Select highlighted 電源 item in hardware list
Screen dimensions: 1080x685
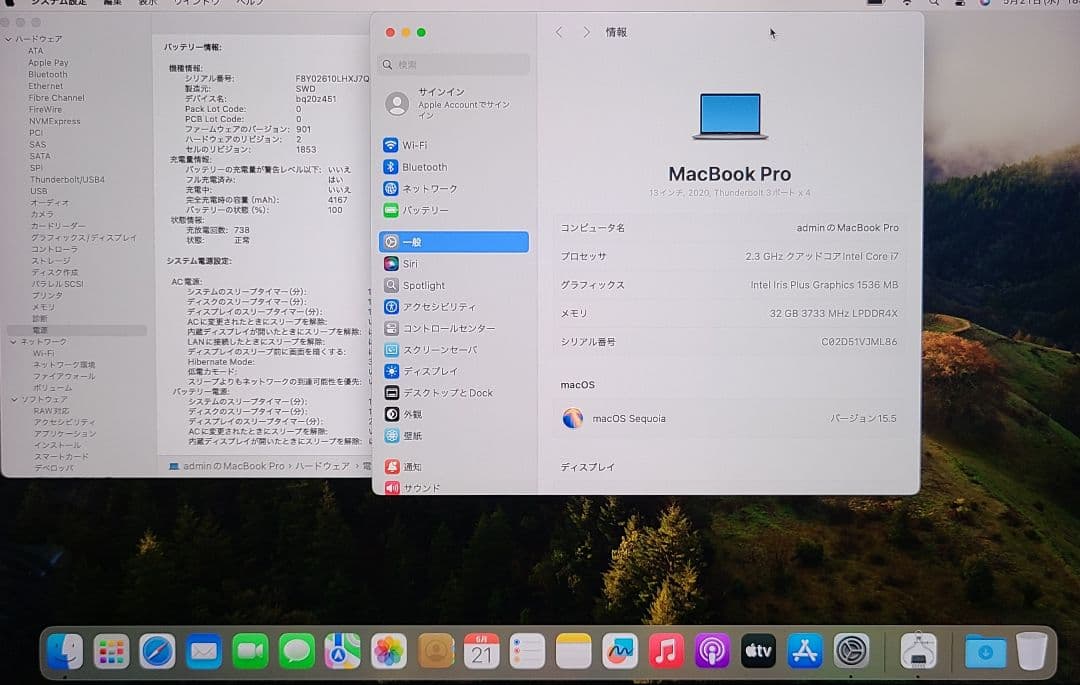77,330
